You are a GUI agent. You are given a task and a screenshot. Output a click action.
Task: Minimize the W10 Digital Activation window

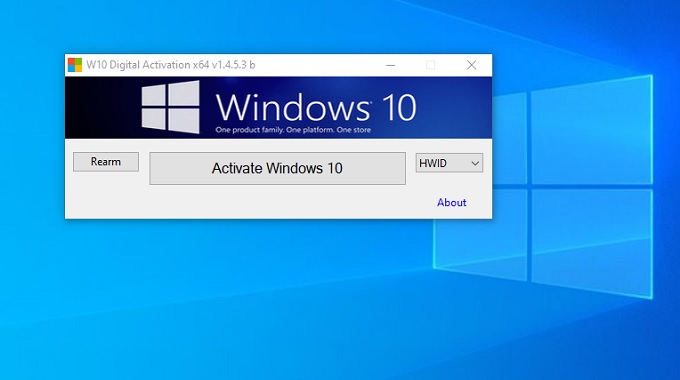391,65
